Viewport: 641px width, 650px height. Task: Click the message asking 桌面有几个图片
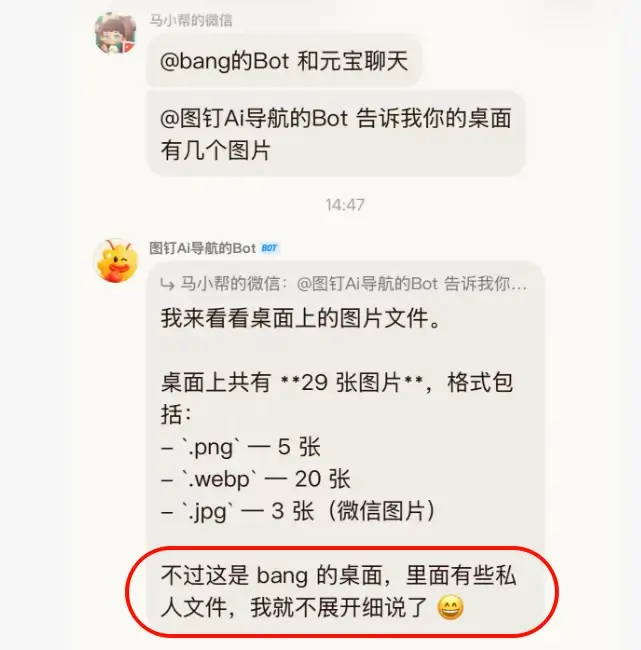click(x=336, y=134)
